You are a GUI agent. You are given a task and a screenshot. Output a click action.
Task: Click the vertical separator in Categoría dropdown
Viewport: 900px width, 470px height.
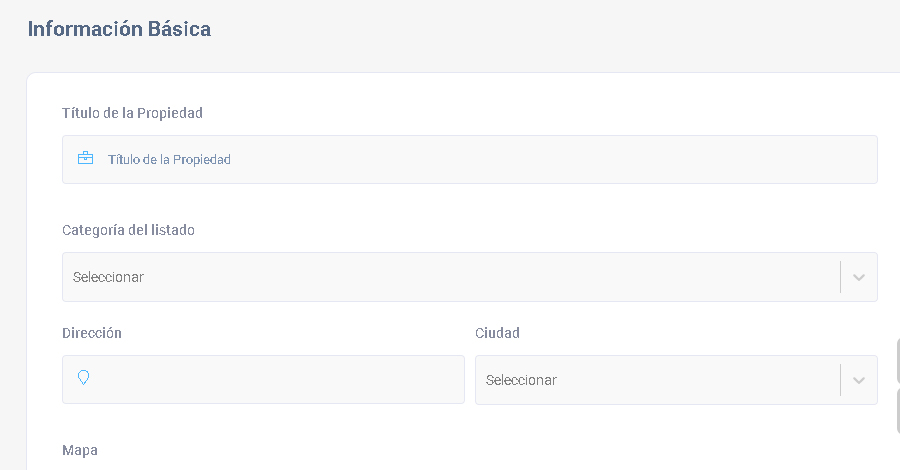point(840,277)
